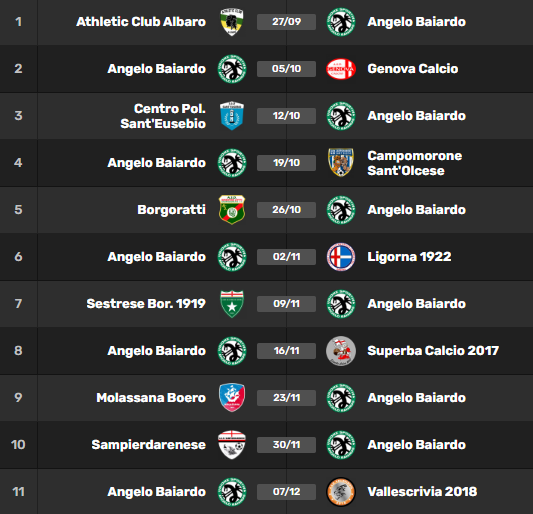The image size is (533, 514).
Task: Select the Borgoratti shield logo
Action: click(232, 209)
